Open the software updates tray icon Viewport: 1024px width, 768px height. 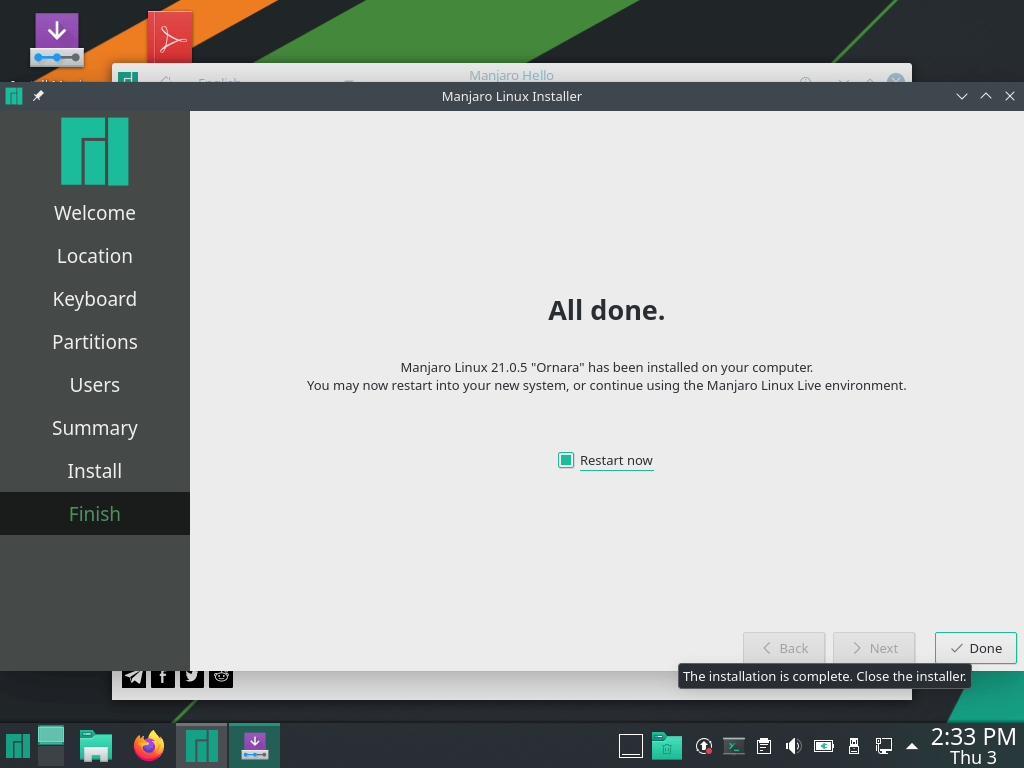coord(703,746)
